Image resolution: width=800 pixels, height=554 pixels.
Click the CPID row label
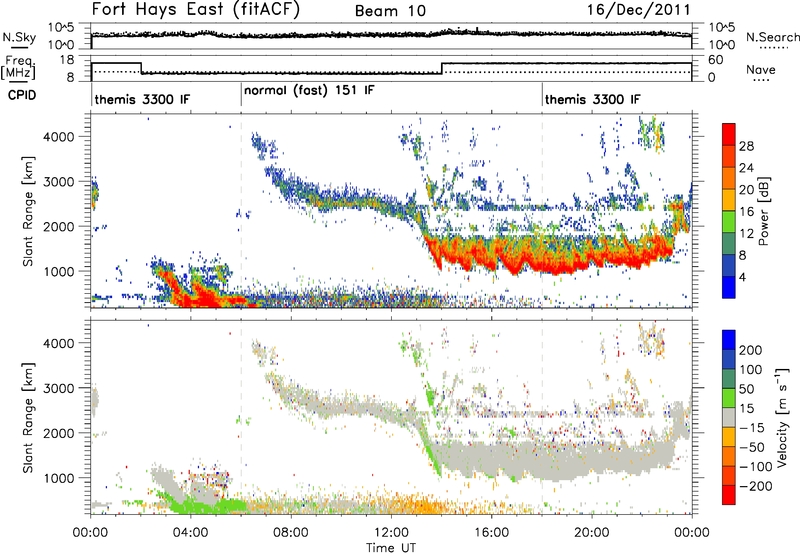point(22,95)
